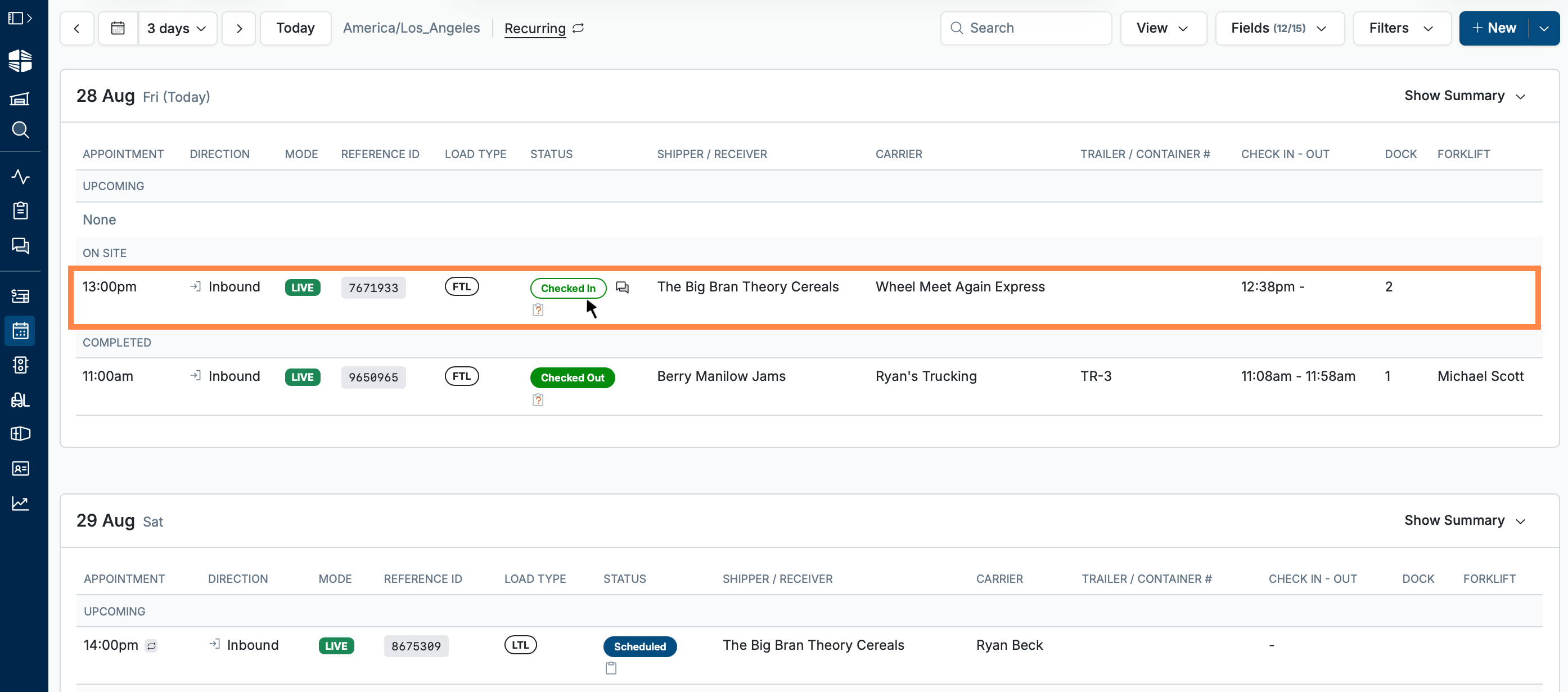Toggle the Recurring filter link
Screen dimensions: 1568x692
pyautogui.click(x=543, y=28)
